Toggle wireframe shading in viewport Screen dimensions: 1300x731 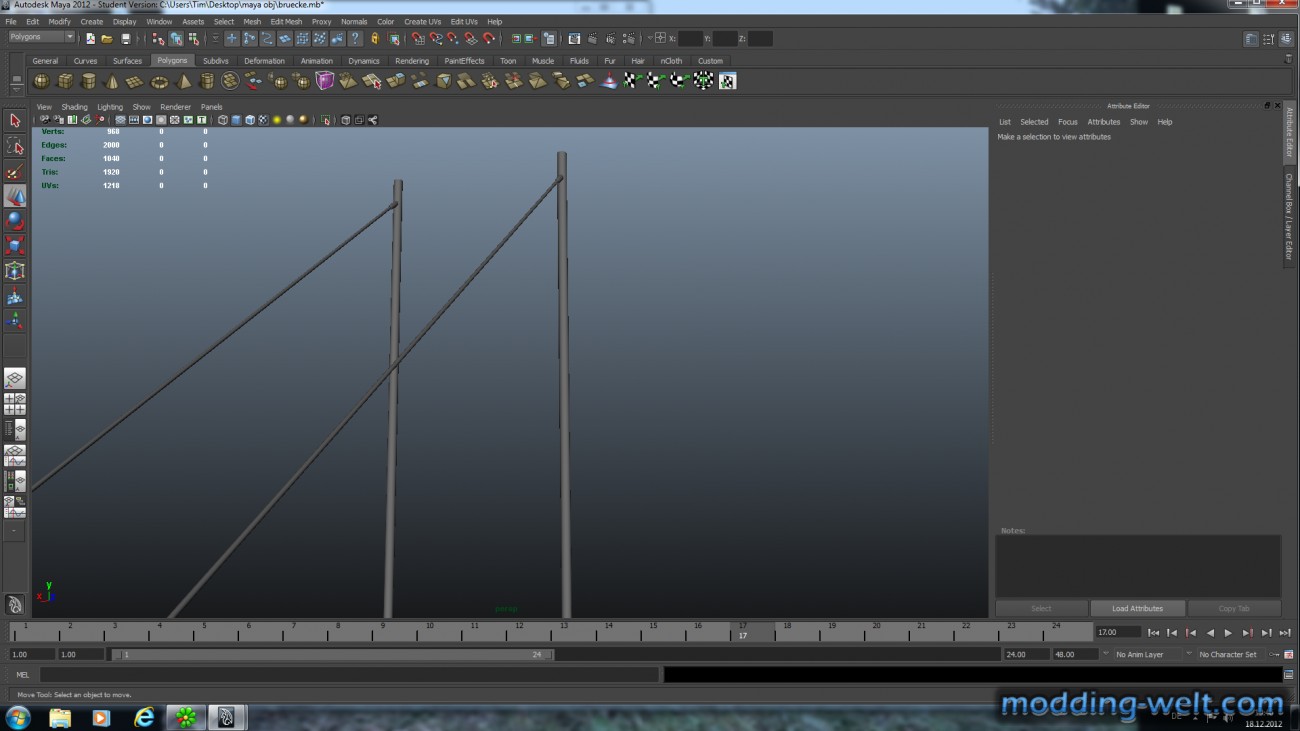coord(223,120)
